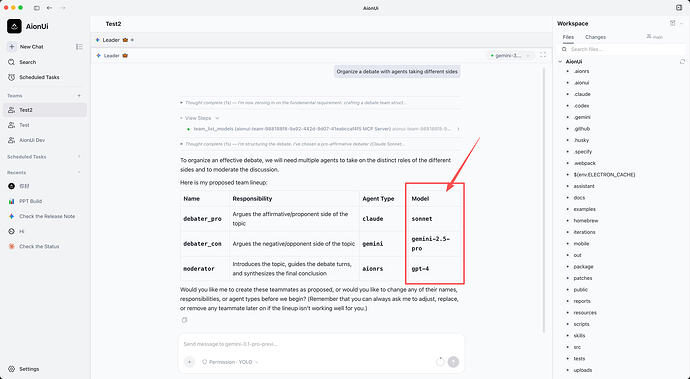Expand the patches folder
The width and height of the screenshot is (690, 379).
(x=583, y=278)
